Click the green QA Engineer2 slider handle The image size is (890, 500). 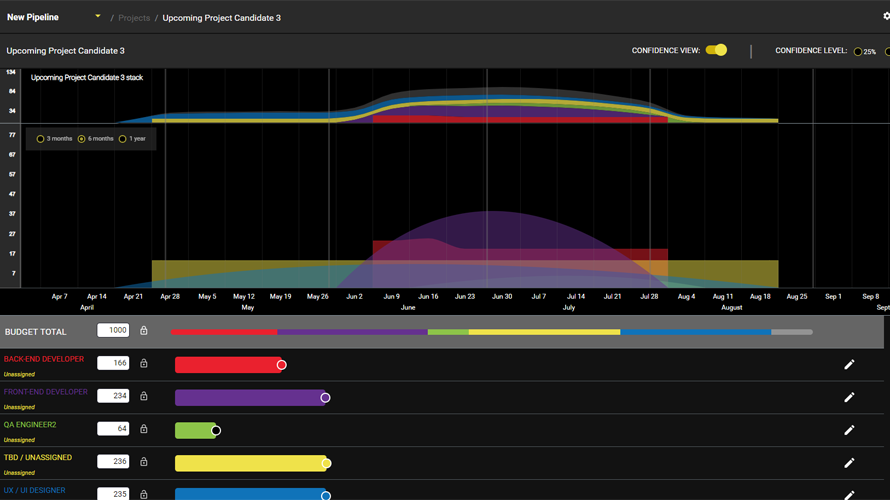pyautogui.click(x=216, y=431)
